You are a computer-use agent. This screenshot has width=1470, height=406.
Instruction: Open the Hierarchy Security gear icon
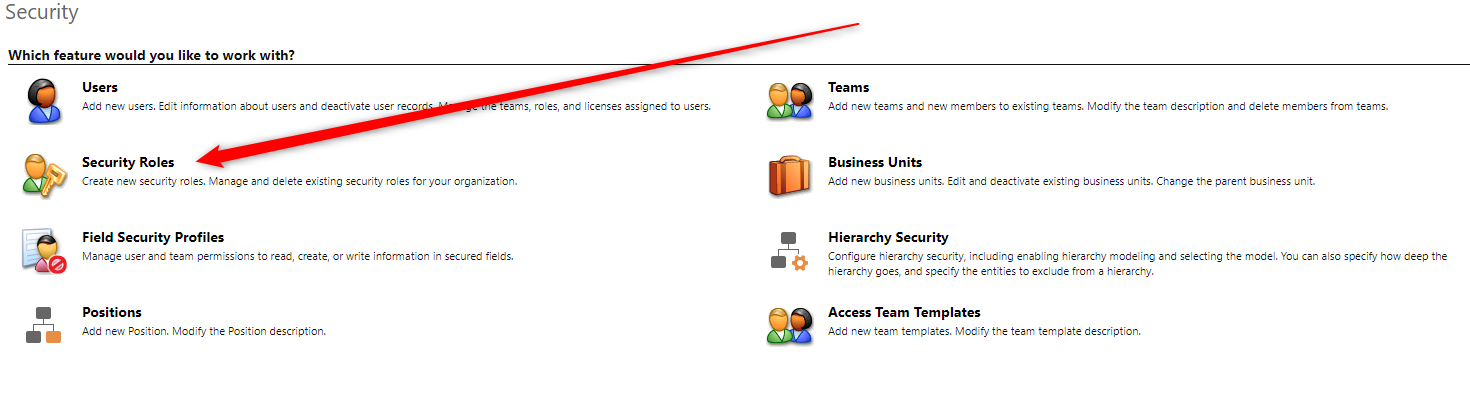789,250
